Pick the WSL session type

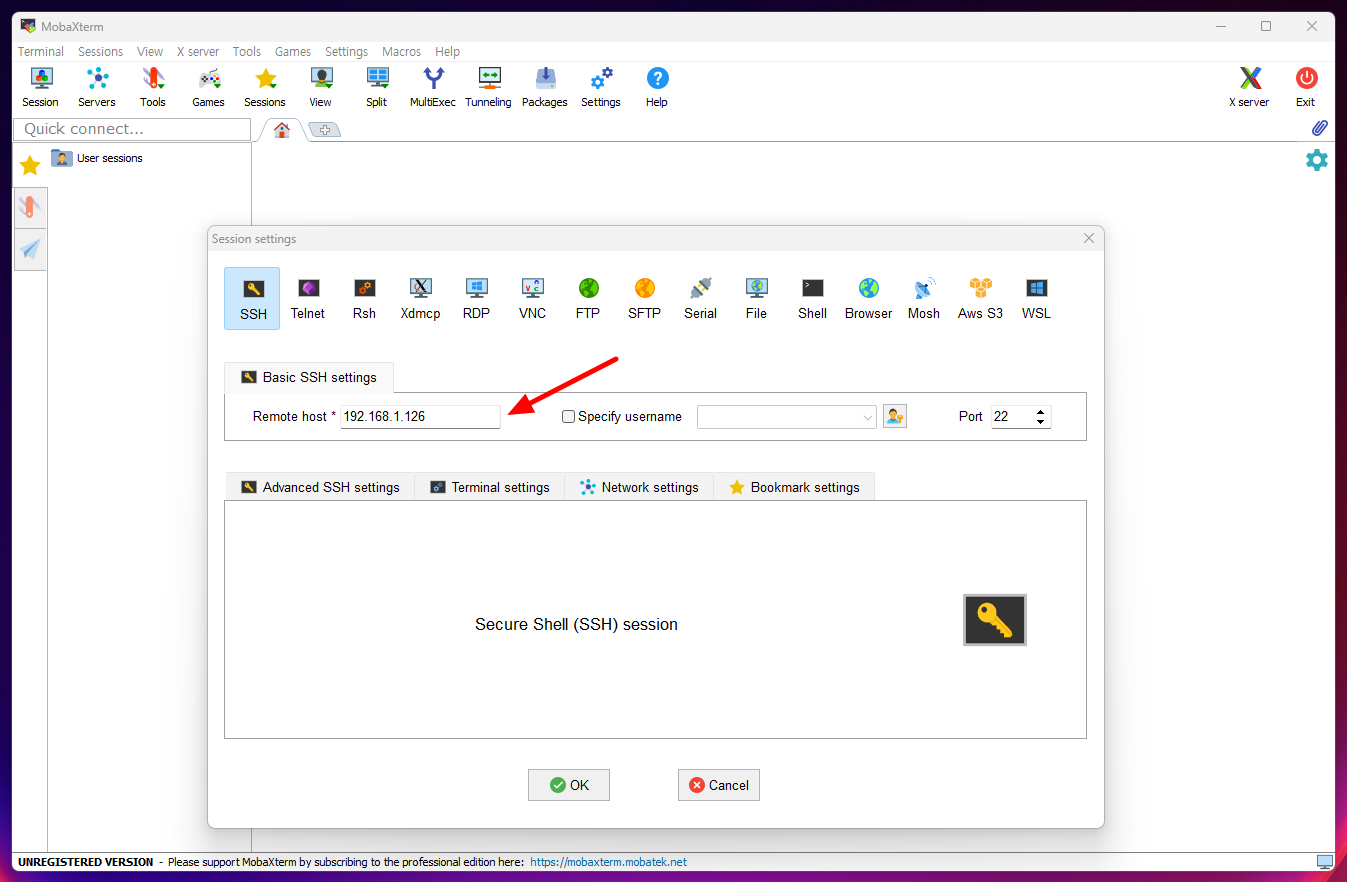1036,298
